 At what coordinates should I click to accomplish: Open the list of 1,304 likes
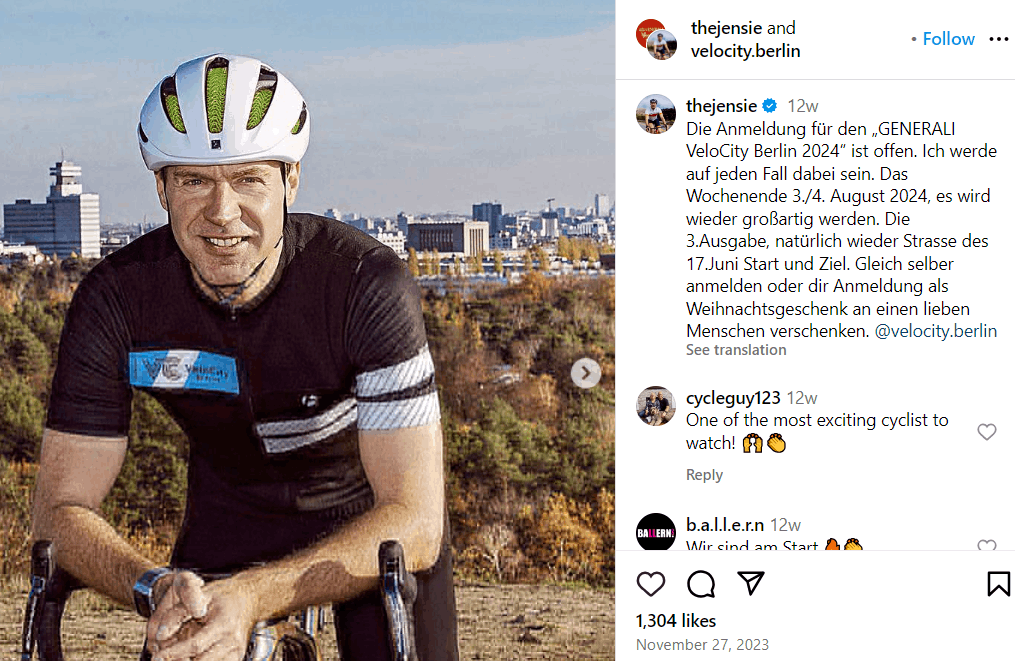676,620
